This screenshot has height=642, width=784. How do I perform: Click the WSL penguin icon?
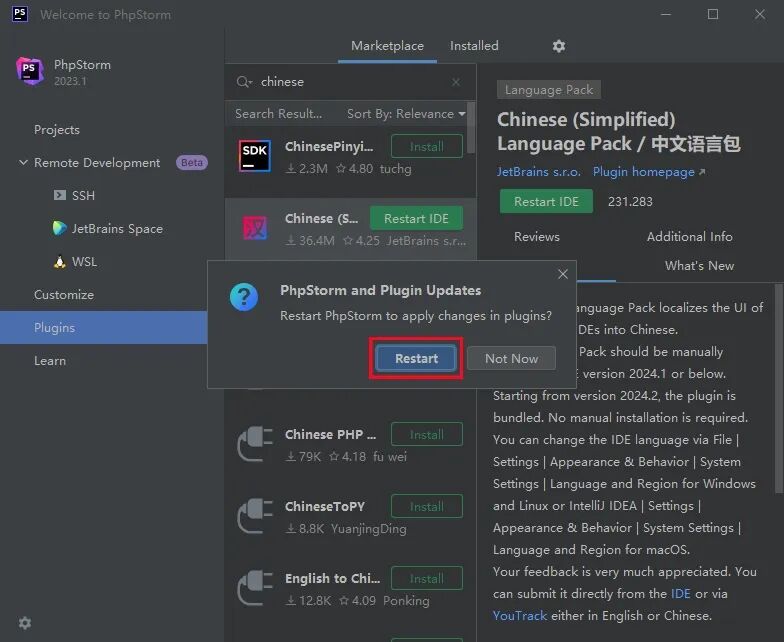(60, 262)
